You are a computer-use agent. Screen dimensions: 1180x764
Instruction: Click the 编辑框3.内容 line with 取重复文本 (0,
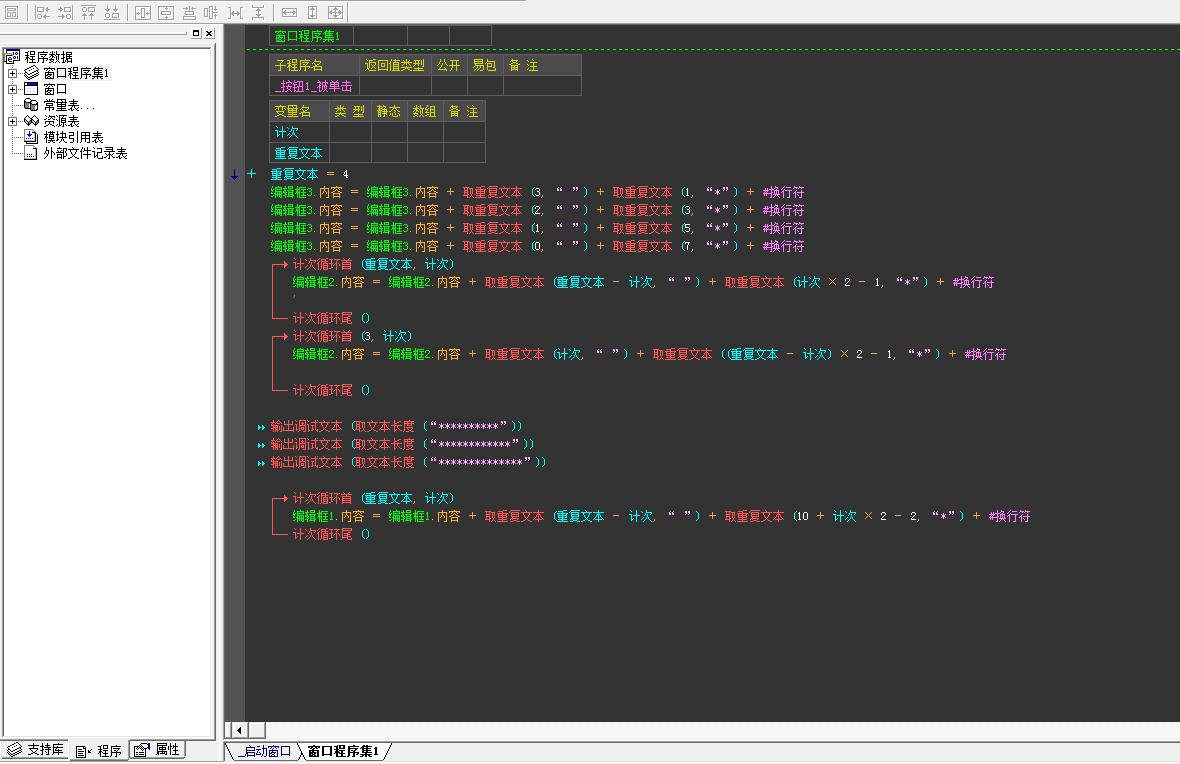(537, 247)
